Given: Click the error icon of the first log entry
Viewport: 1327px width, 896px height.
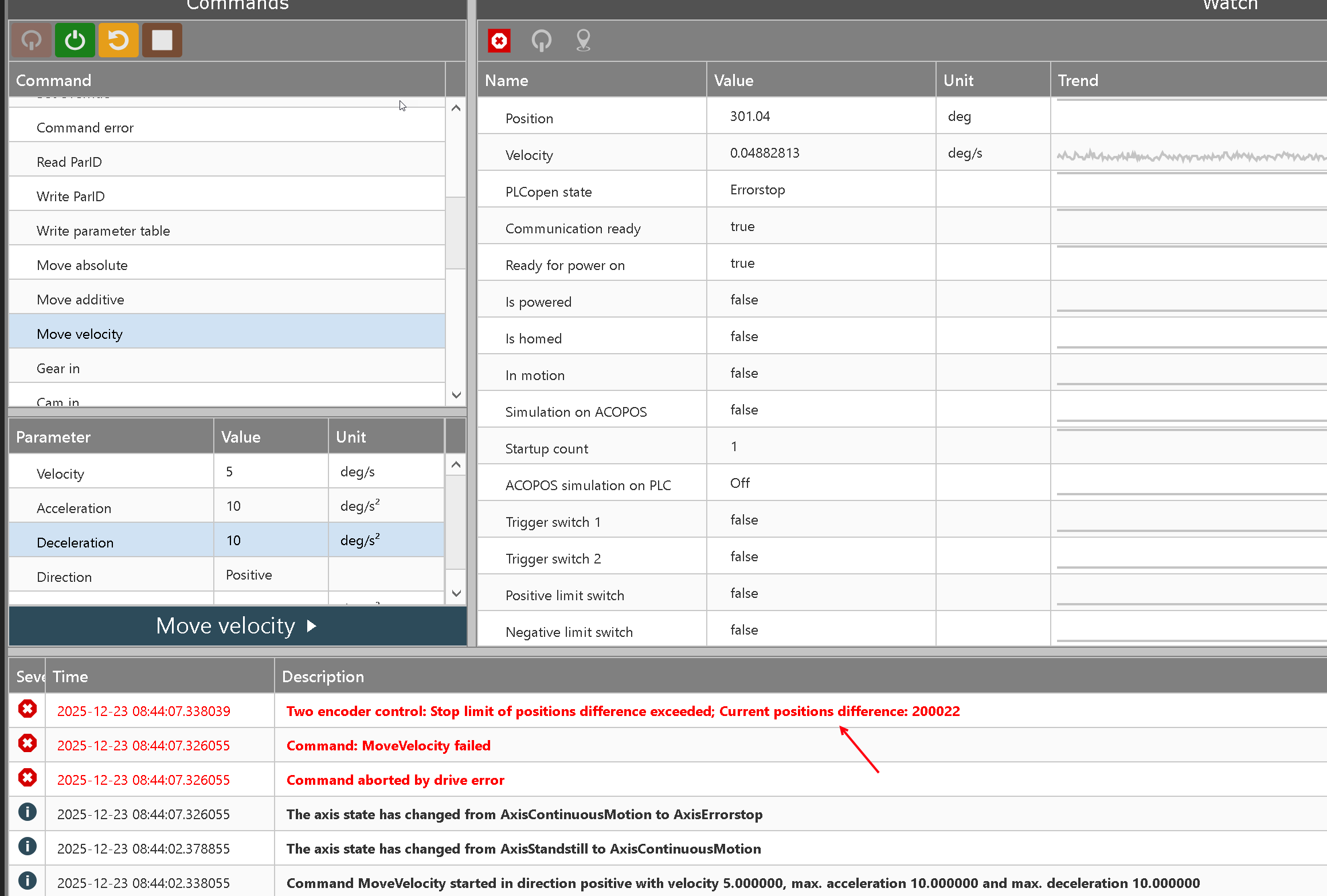Looking at the screenshot, I should [x=28, y=709].
